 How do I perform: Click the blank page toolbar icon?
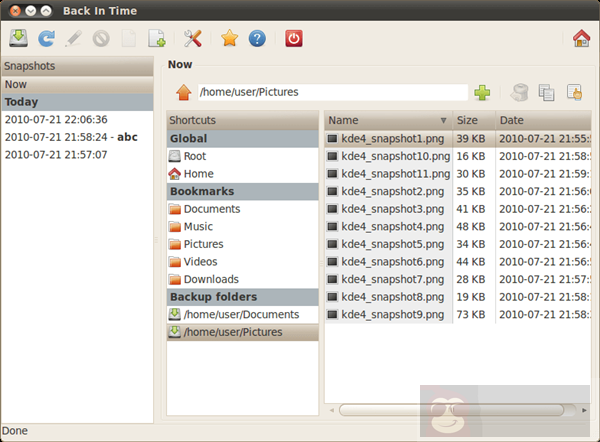[129, 38]
